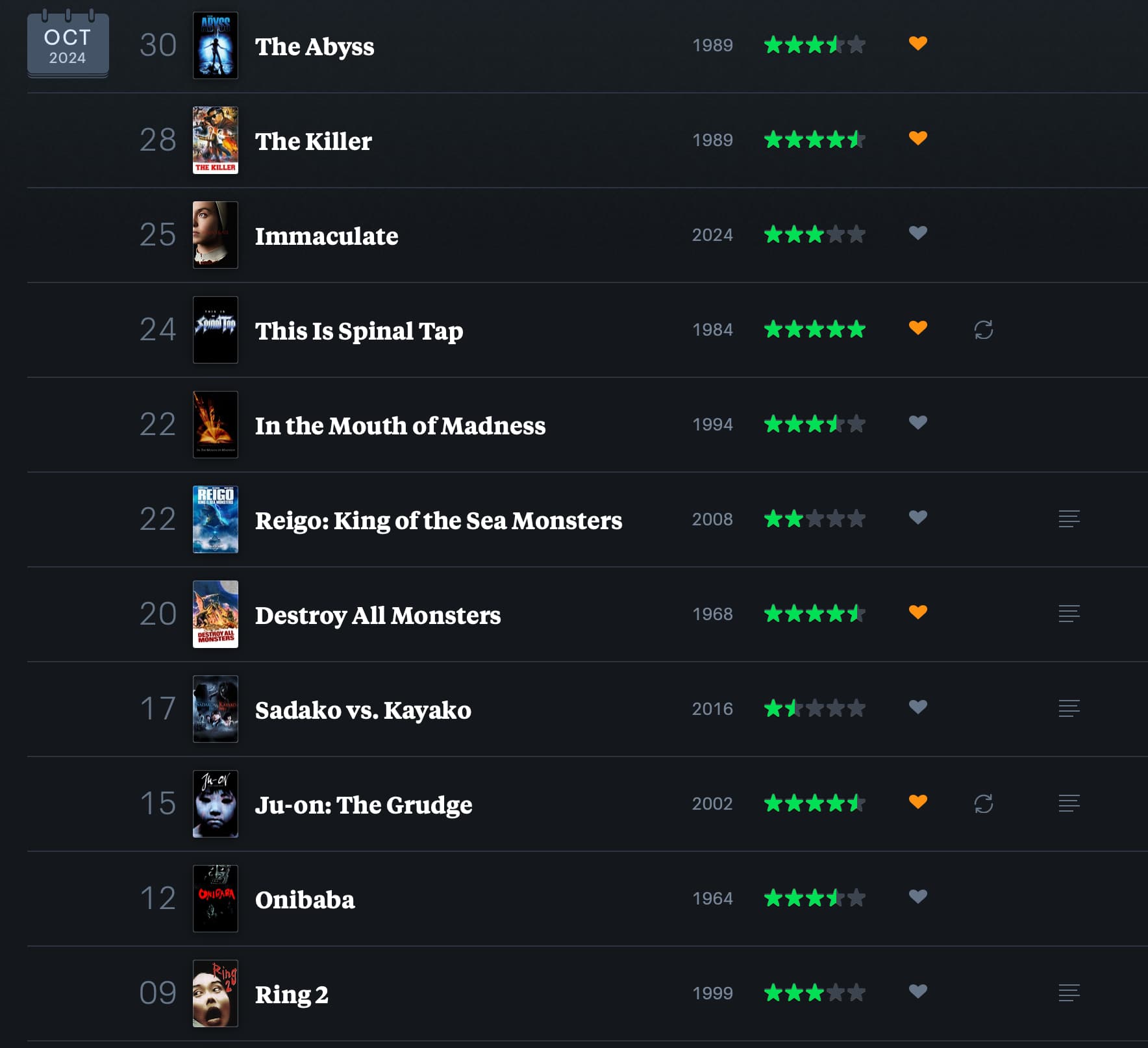Viewport: 1148px width, 1048px height.
Task: Open the Destroy All Monsters title link
Action: (x=377, y=615)
